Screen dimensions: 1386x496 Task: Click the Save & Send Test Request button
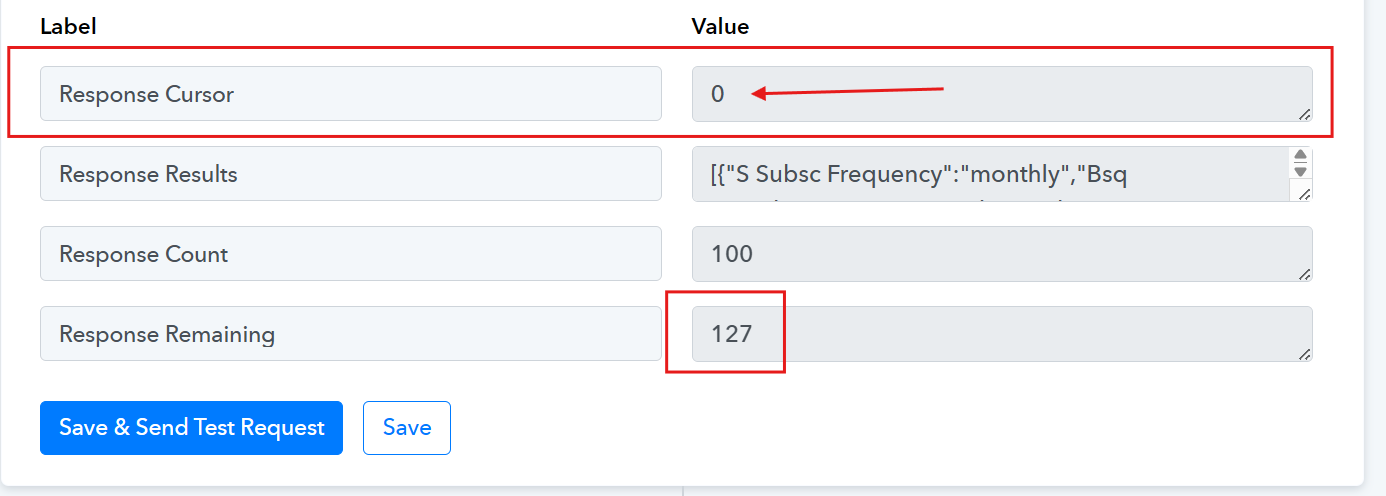point(191,428)
